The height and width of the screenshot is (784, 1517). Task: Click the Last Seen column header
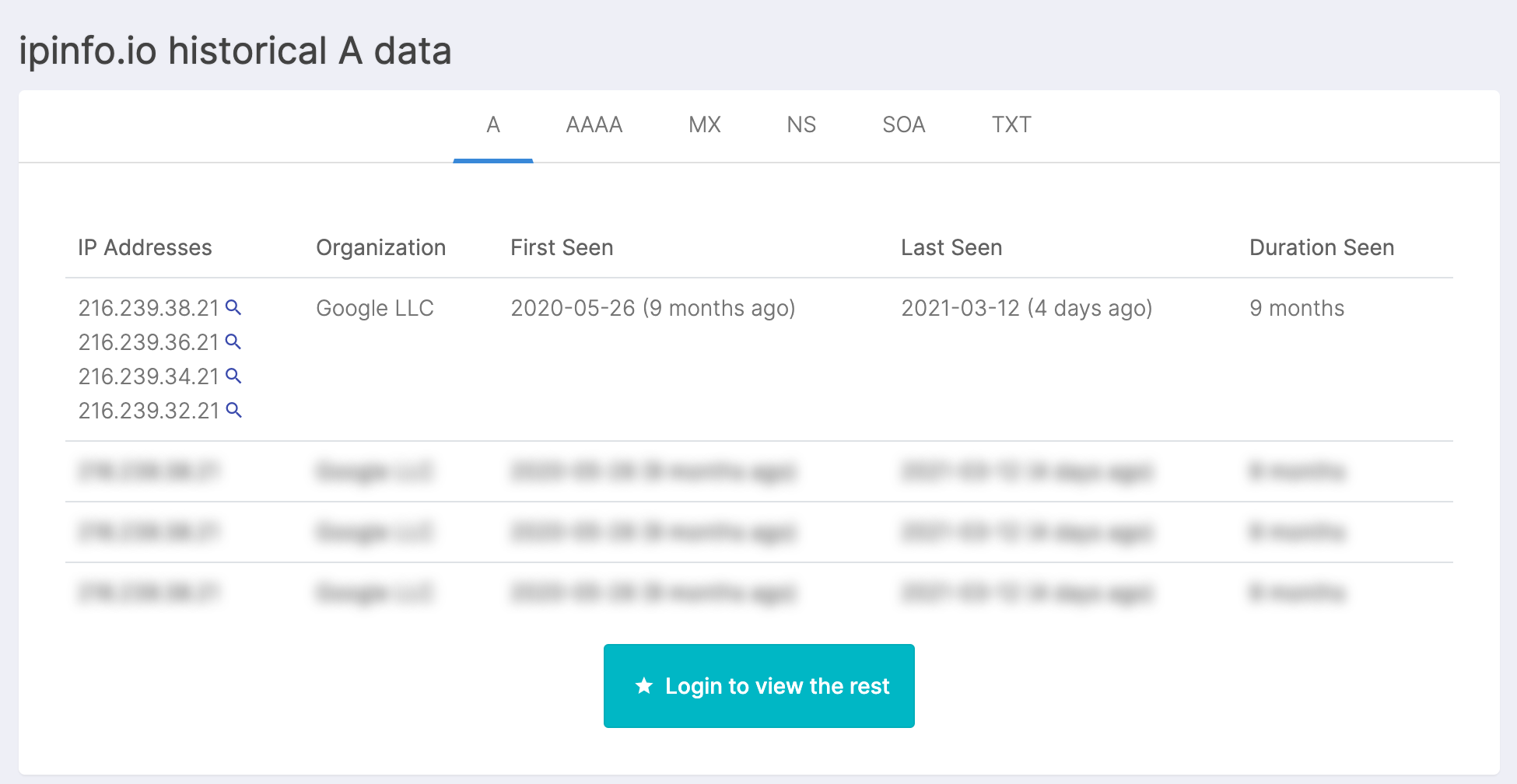(951, 247)
